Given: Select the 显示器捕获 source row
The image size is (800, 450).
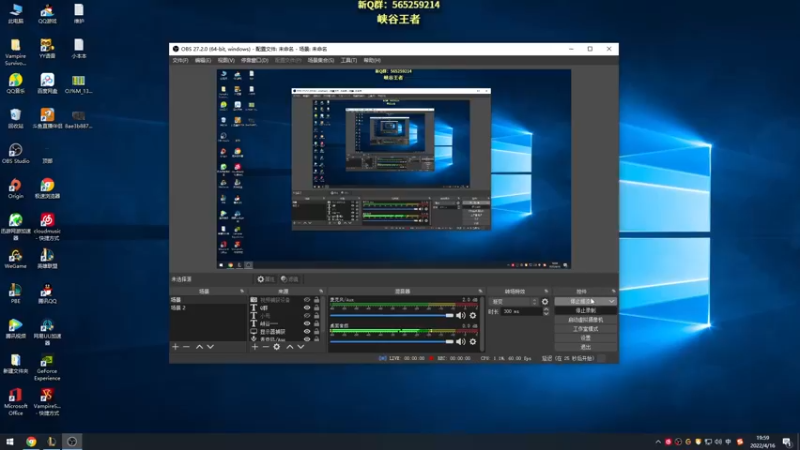Looking at the screenshot, I should click(x=286, y=332).
